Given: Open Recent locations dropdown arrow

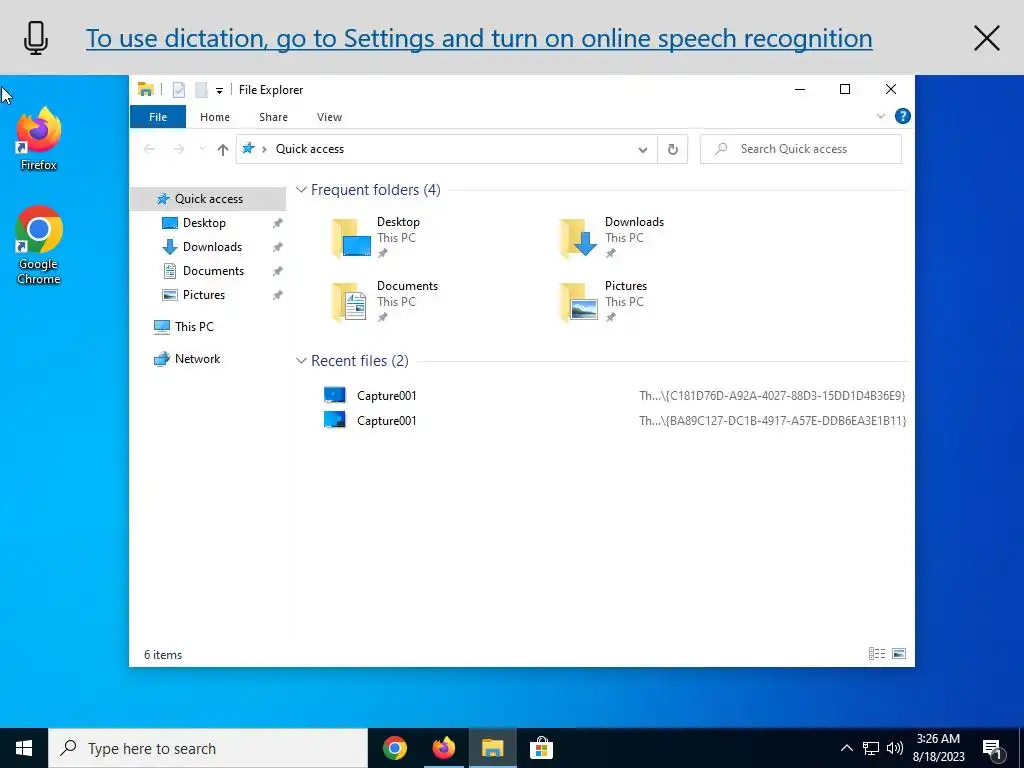Looking at the screenshot, I should point(202,149).
